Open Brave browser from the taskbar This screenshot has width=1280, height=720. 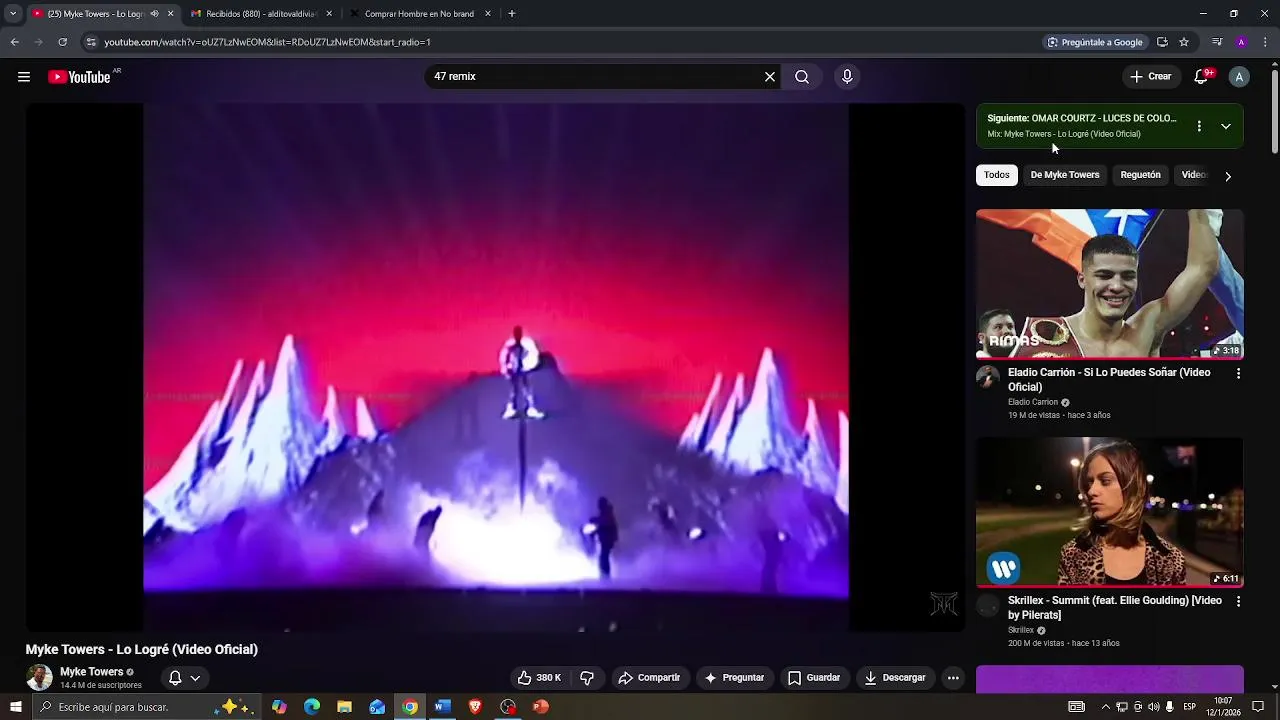[475, 707]
